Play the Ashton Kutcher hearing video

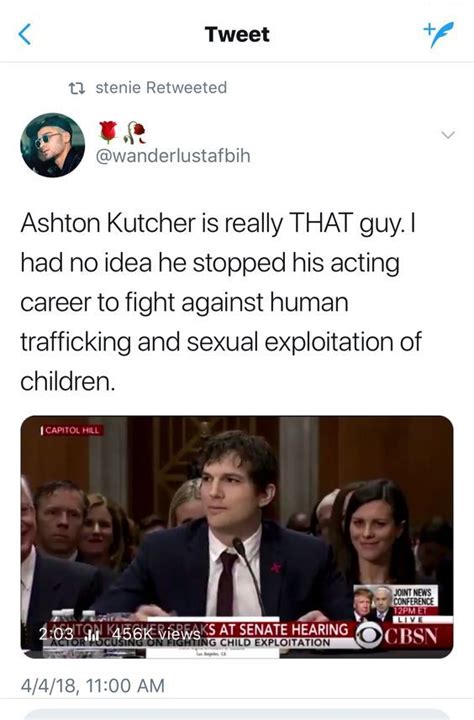tap(237, 537)
